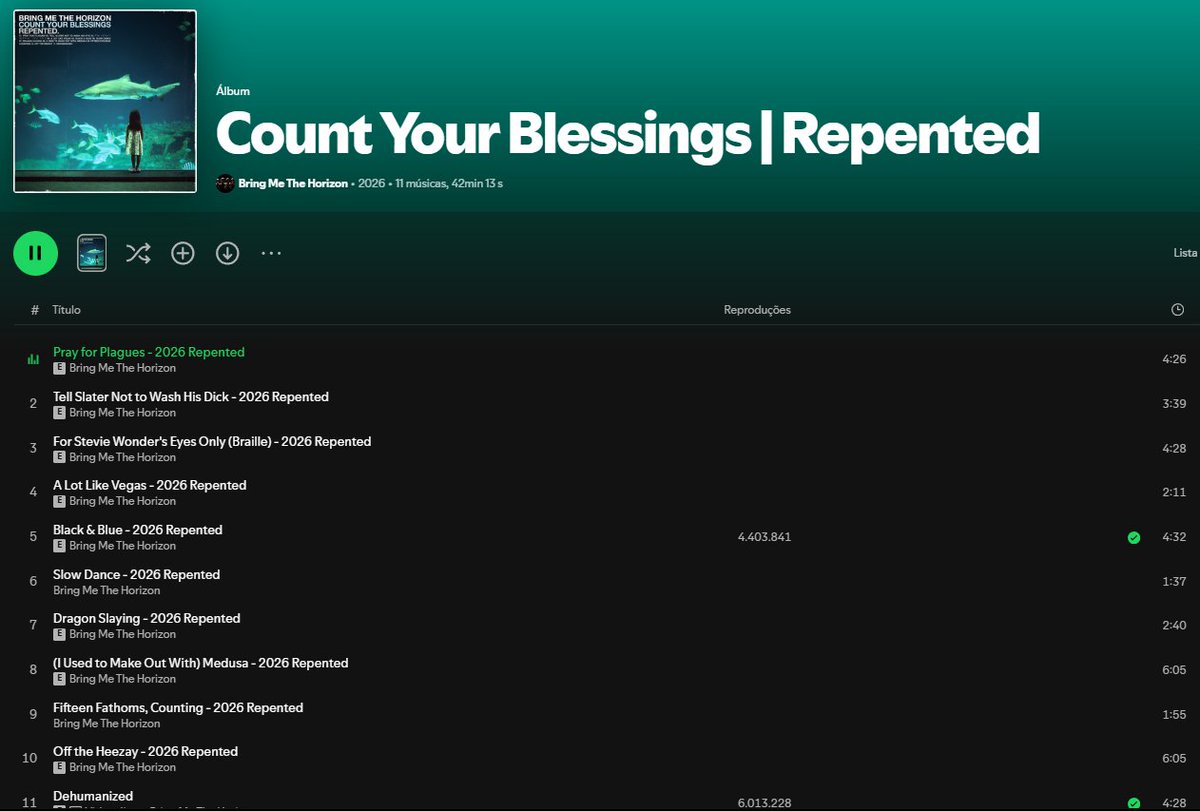Screen dimensions: 1200x811
Task: Select the Dehumanized track title
Action: 93,796
